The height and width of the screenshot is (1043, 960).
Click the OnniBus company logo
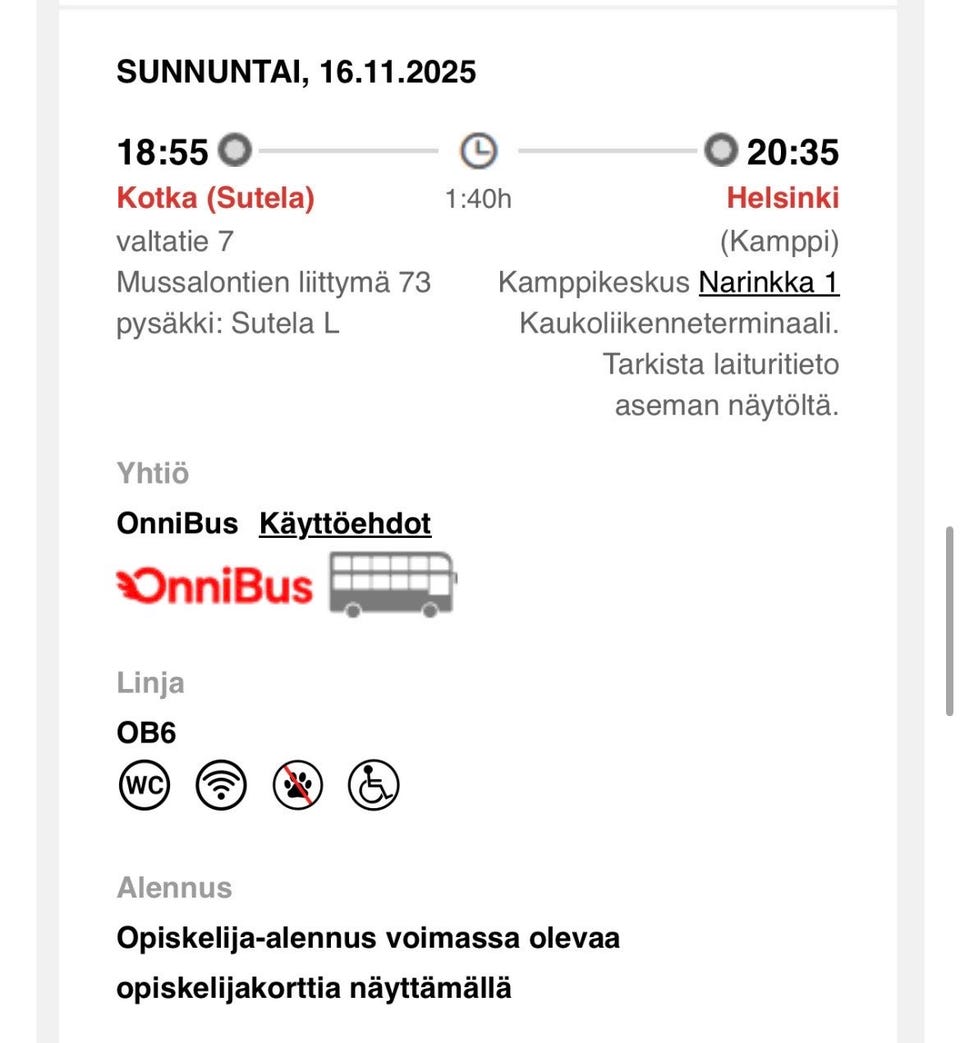[216, 586]
